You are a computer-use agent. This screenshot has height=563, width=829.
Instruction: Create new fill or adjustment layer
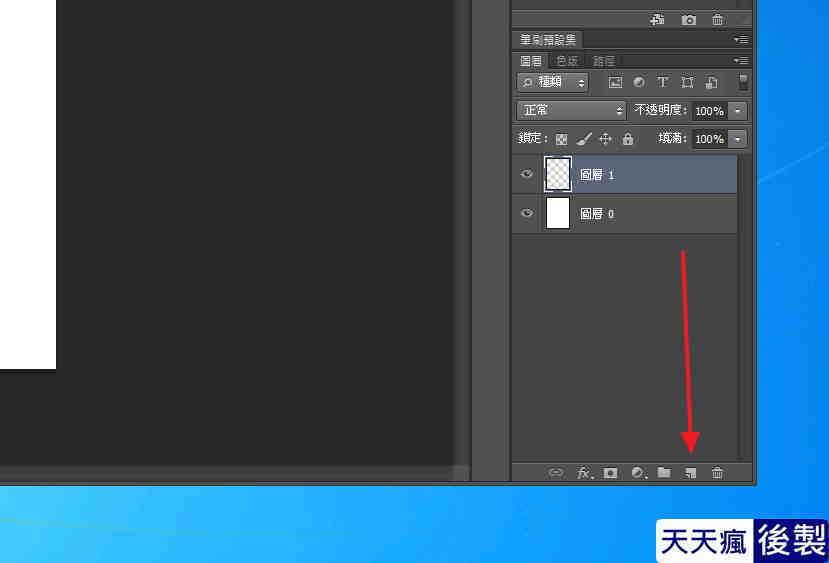638,473
